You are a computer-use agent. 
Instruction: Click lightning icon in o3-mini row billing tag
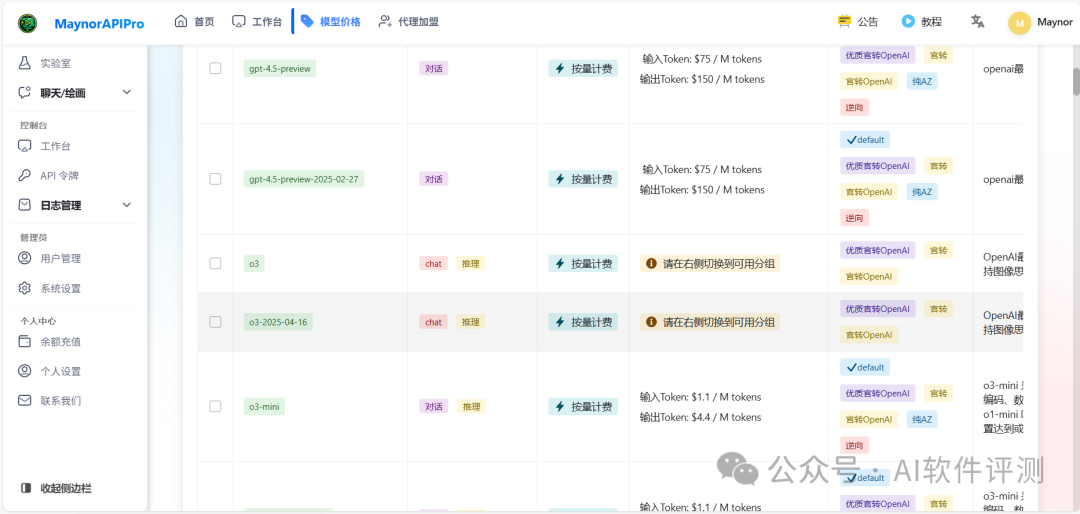coord(560,407)
